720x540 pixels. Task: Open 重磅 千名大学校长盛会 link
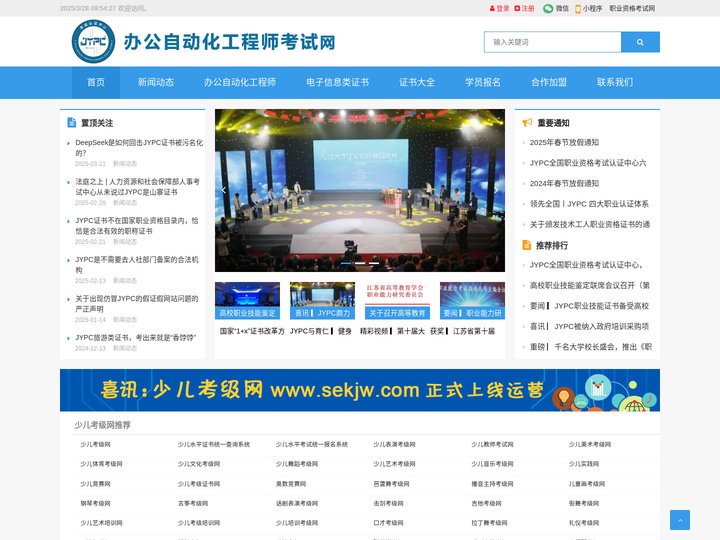591,347
